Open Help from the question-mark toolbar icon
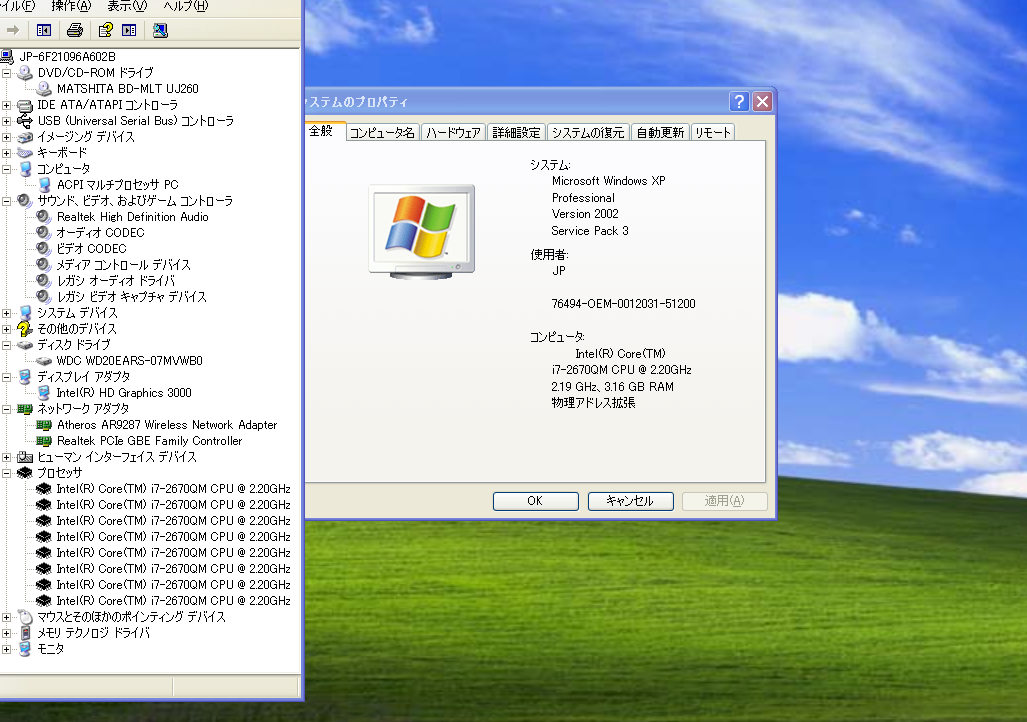This screenshot has width=1027, height=722. 105,30
